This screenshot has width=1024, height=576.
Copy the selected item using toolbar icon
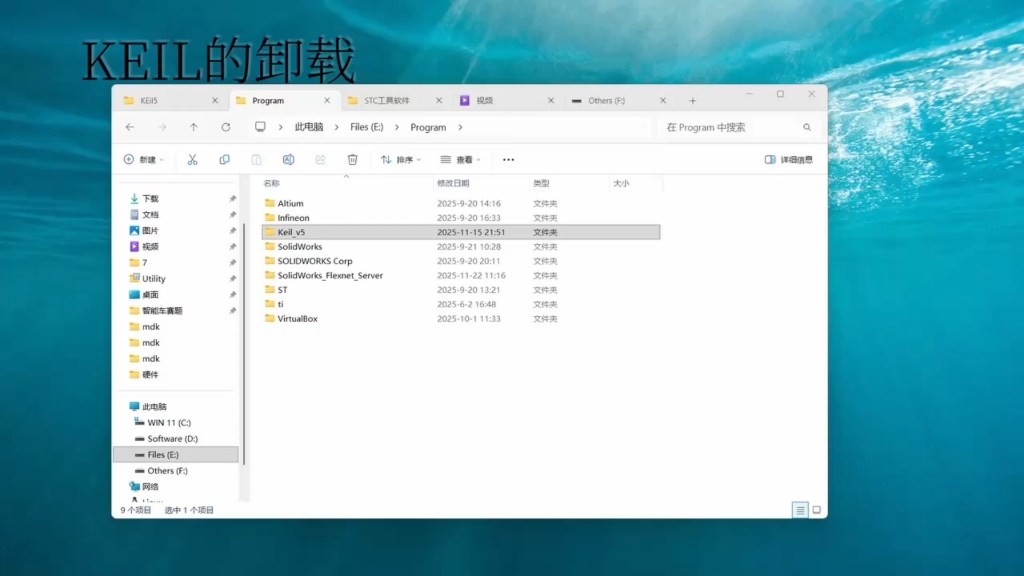(x=224, y=160)
